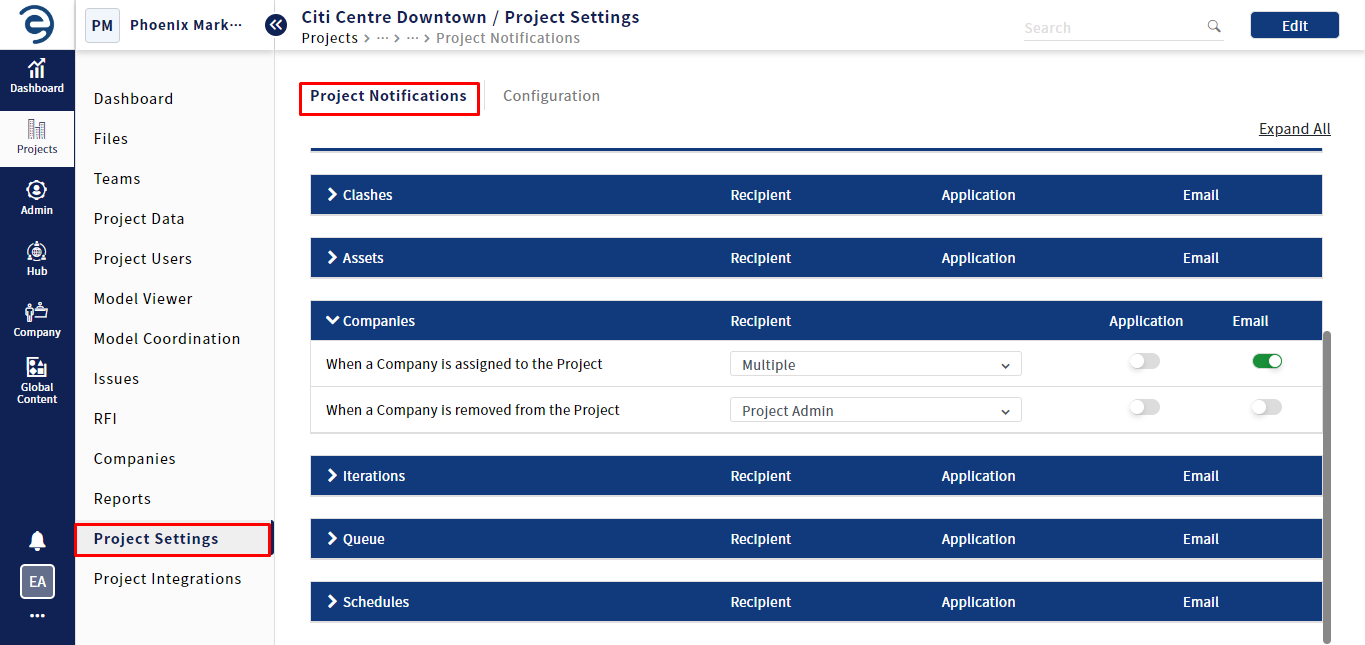Click the Expand All link
Image resolution: width=1365 pixels, height=645 pixels.
(1295, 129)
